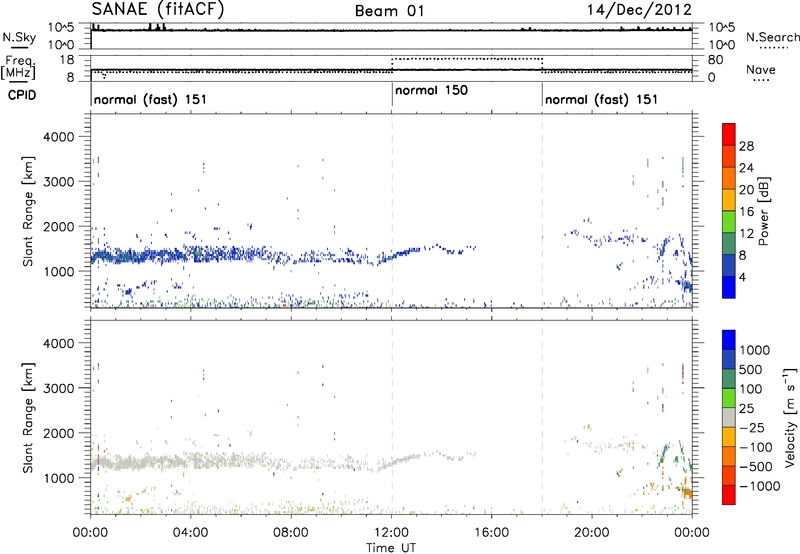Image resolution: width=800 pixels, height=554 pixels.
Task: Click the light green swatch in Power colorbar
Action: [x=729, y=222]
